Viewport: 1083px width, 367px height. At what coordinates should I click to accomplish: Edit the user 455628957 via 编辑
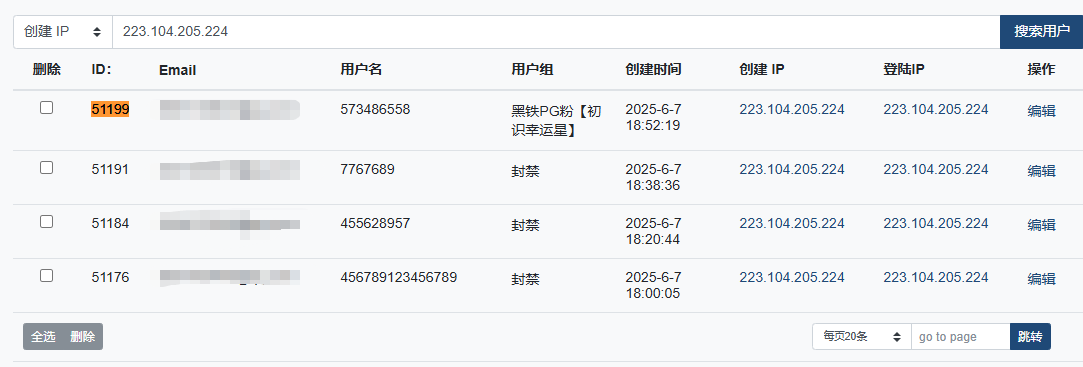point(1041,225)
